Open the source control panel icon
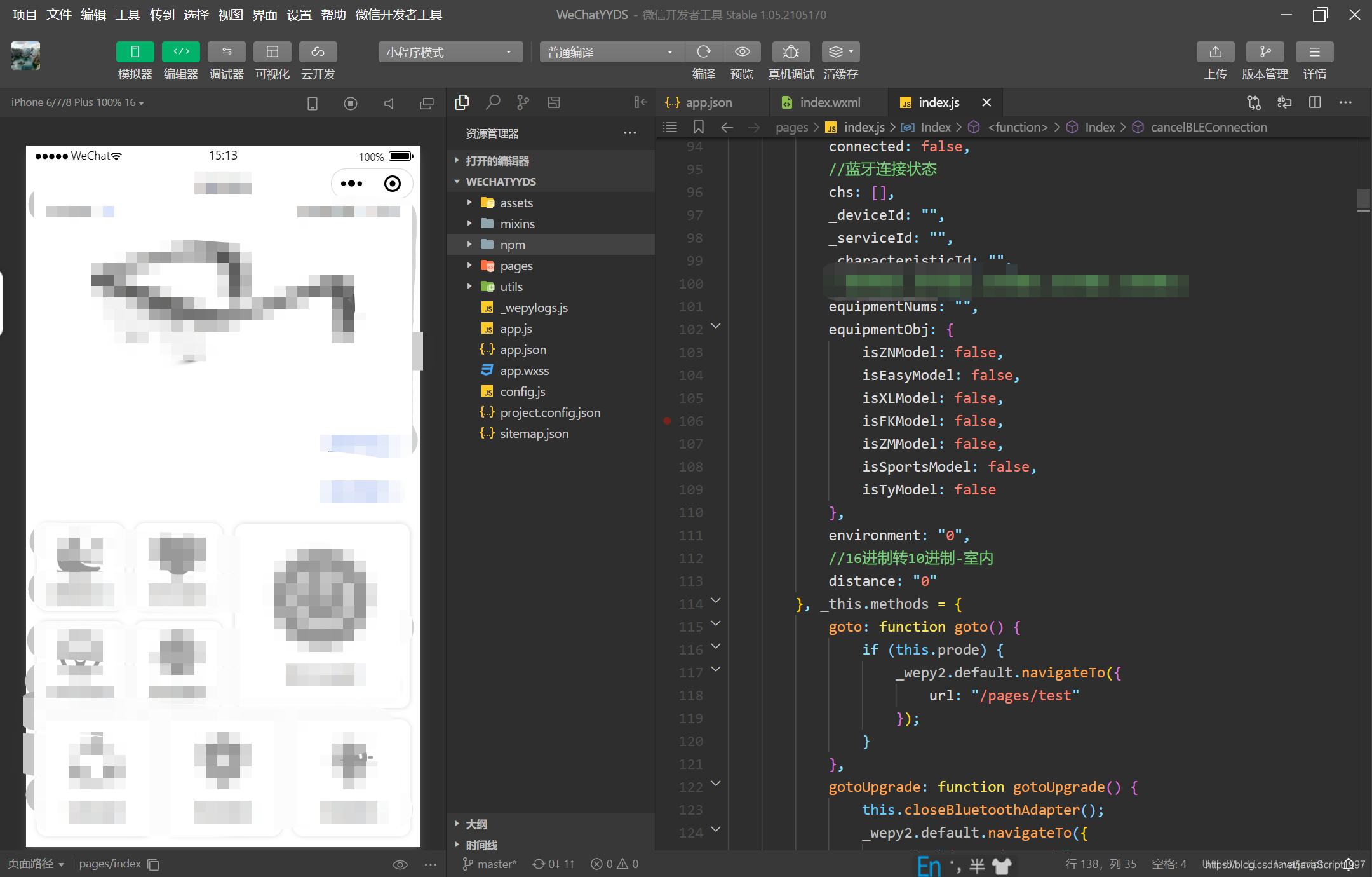The height and width of the screenshot is (877, 1372). [x=523, y=102]
